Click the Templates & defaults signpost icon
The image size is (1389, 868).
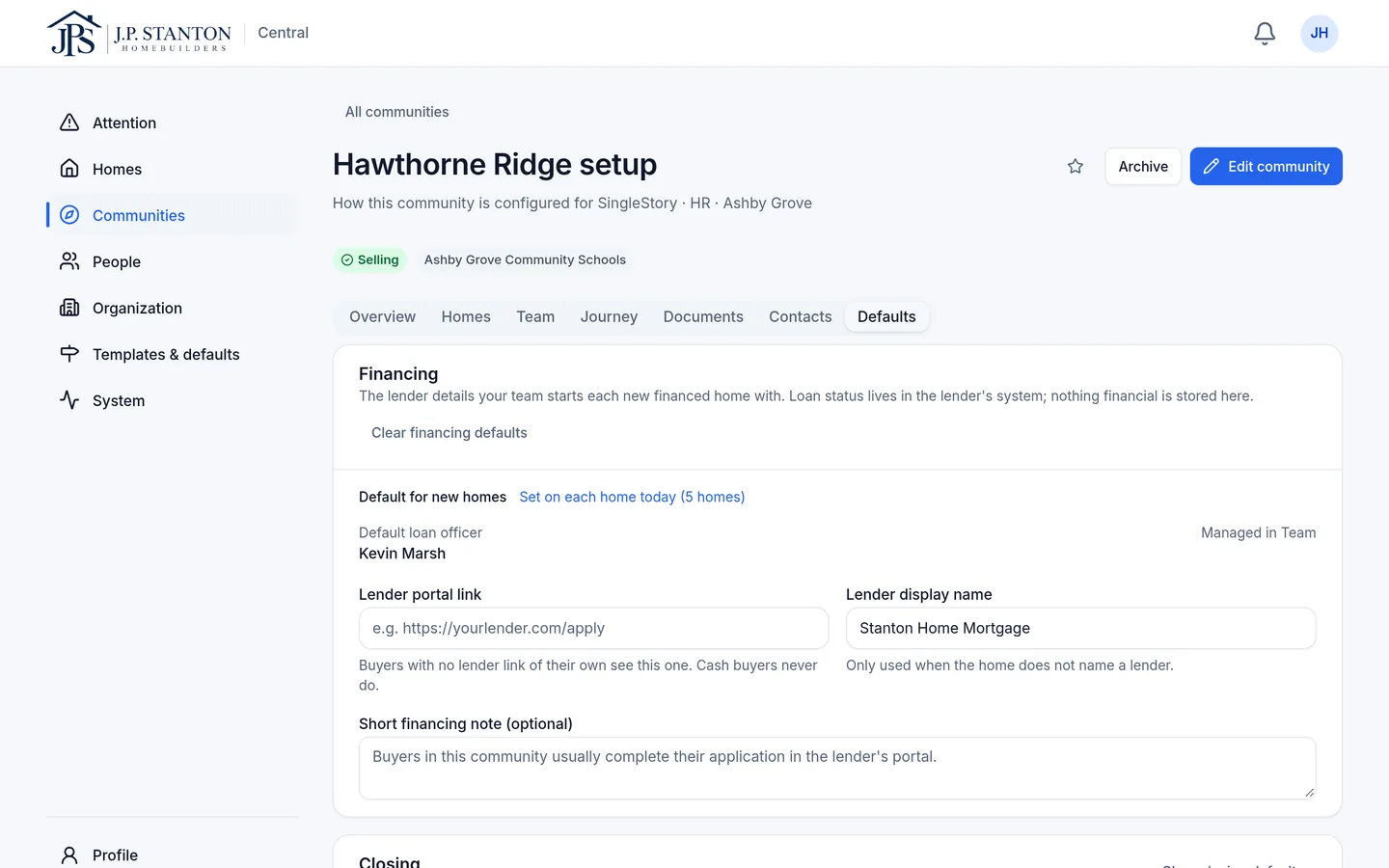[x=69, y=354]
